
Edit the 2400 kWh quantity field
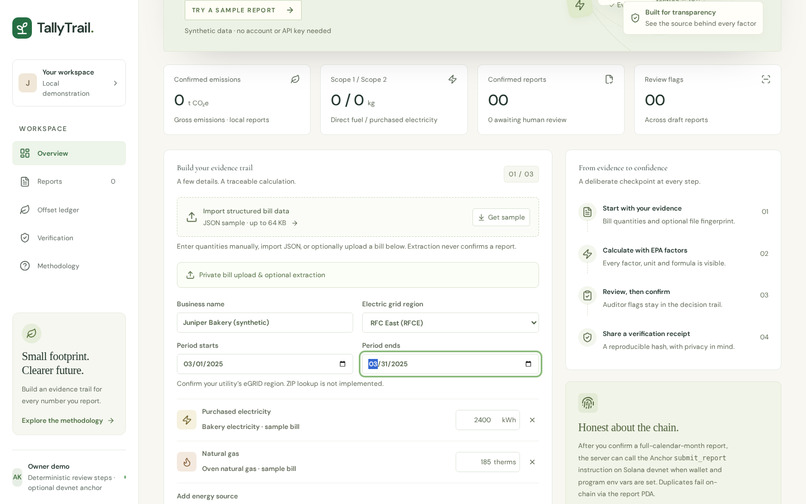[x=487, y=420]
